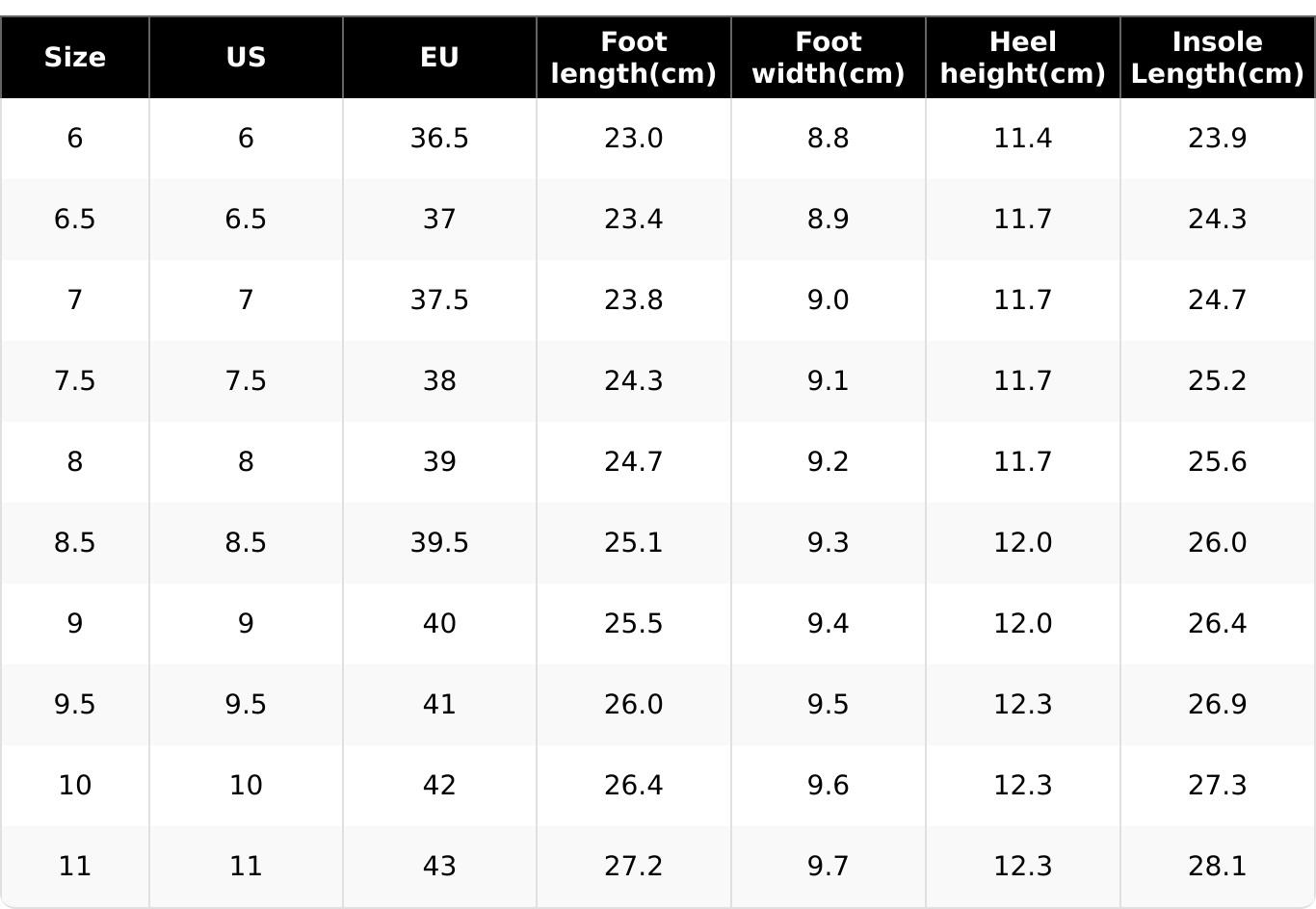Click the US column header
The image size is (1316, 909).
click(246, 58)
